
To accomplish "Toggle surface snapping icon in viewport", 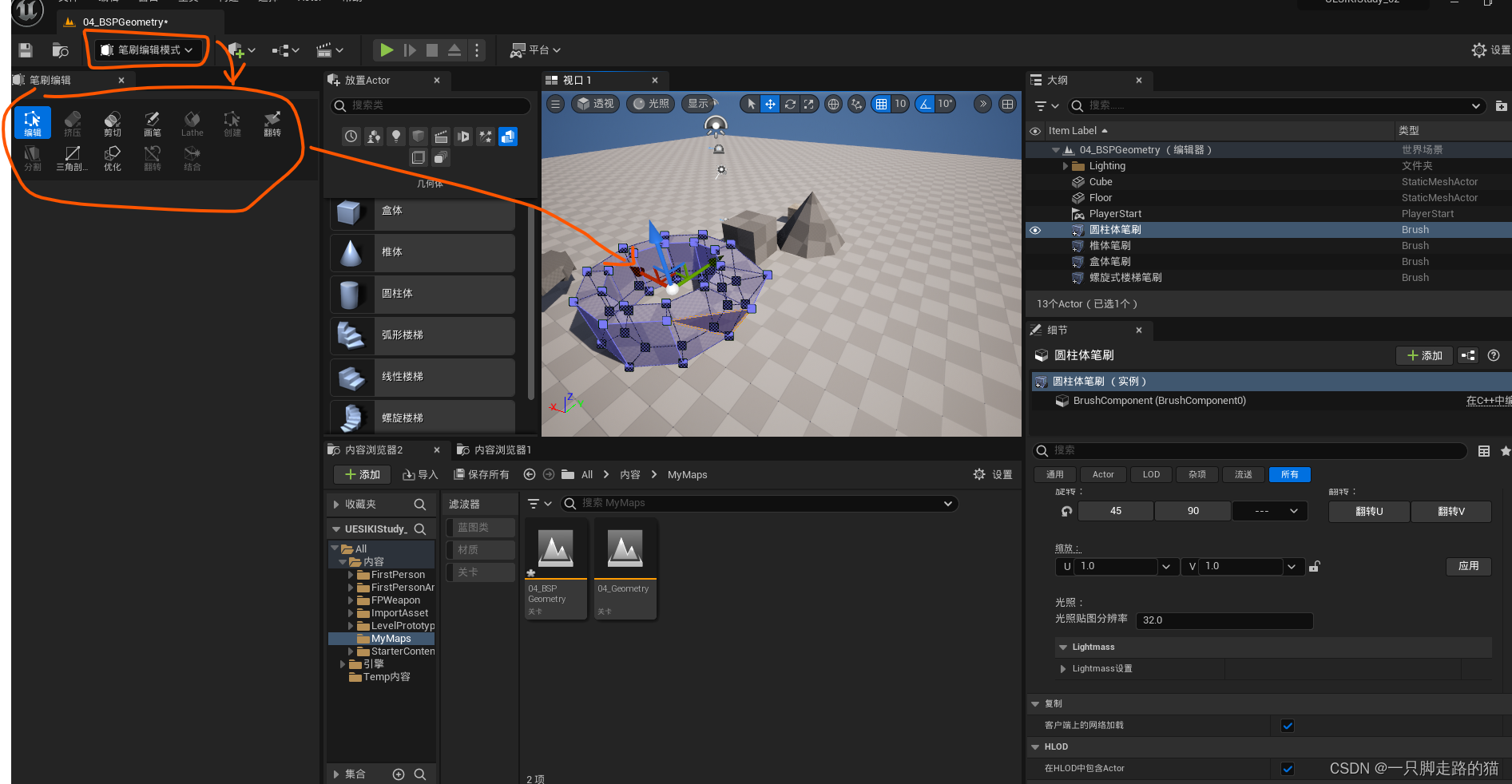I will (x=857, y=104).
